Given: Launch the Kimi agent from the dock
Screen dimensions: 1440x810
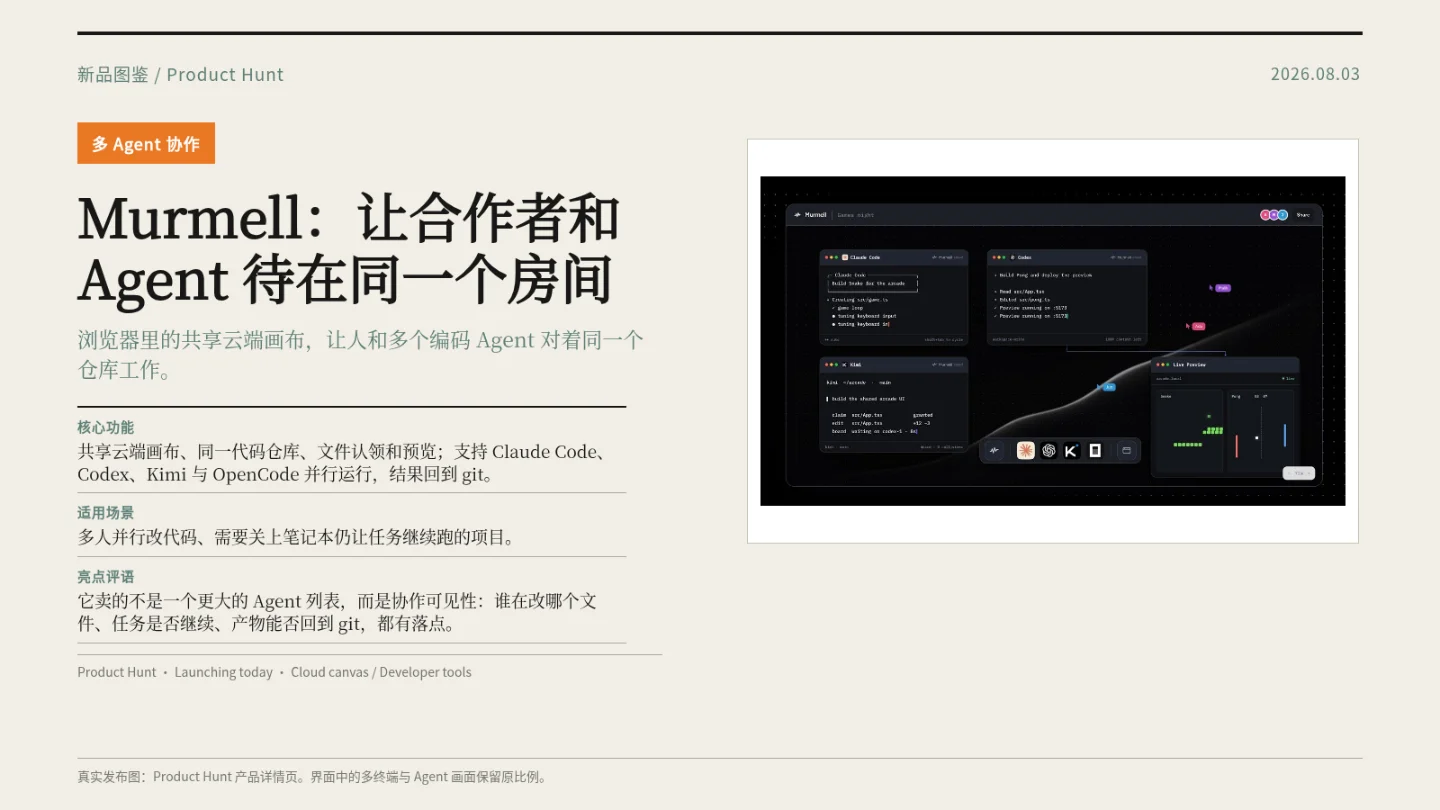Looking at the screenshot, I should pyautogui.click(x=1071, y=451).
